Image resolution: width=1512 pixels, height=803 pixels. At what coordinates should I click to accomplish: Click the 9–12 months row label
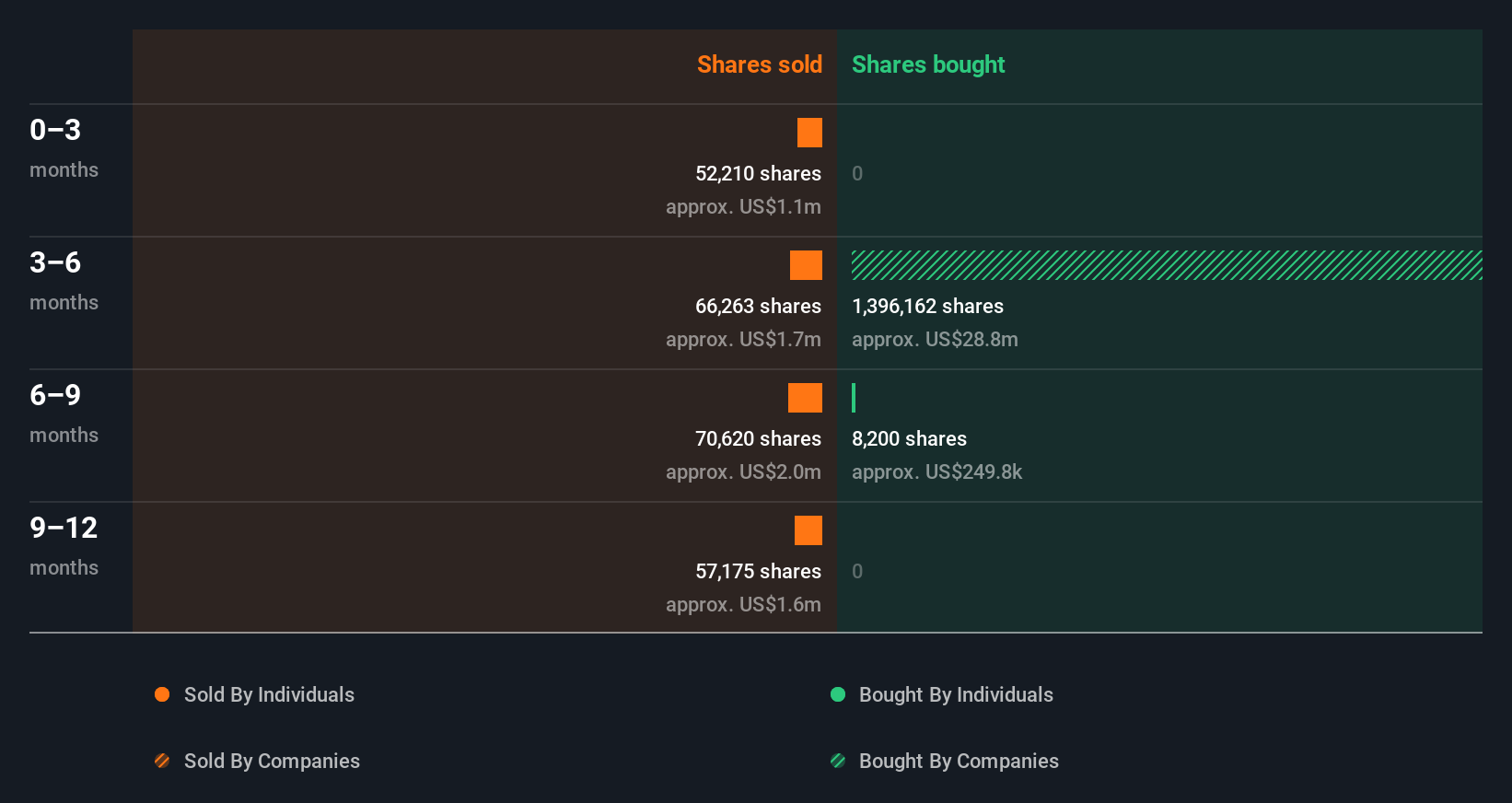[x=64, y=546]
